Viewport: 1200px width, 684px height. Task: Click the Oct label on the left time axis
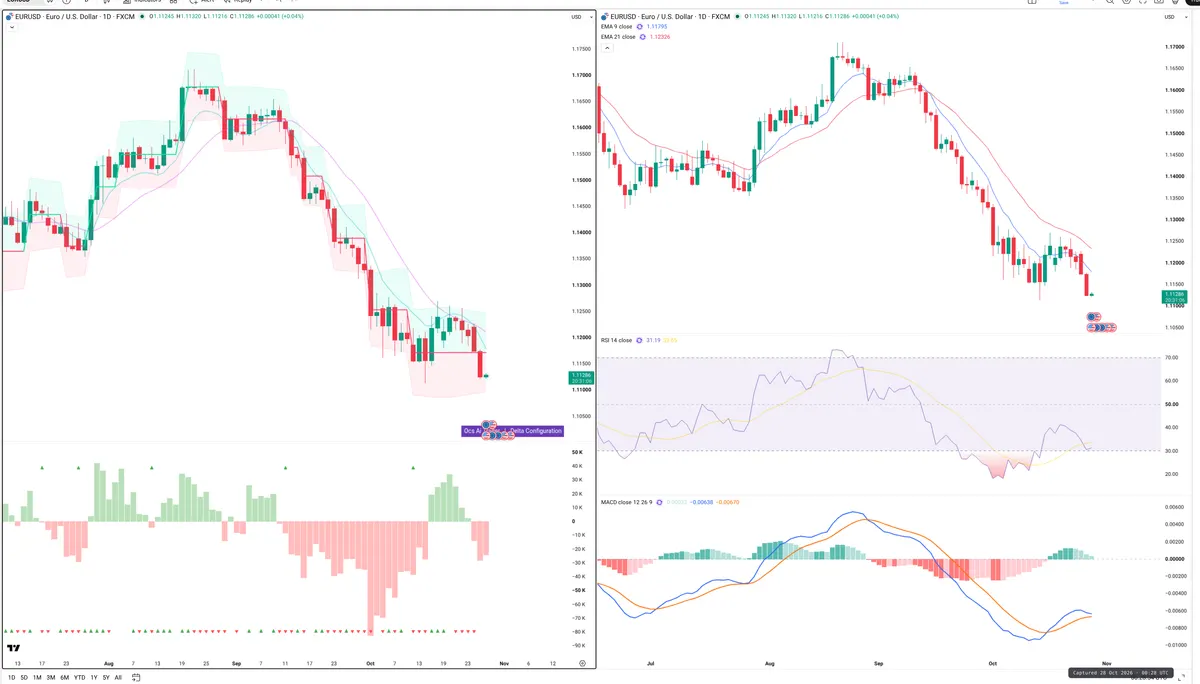point(370,662)
